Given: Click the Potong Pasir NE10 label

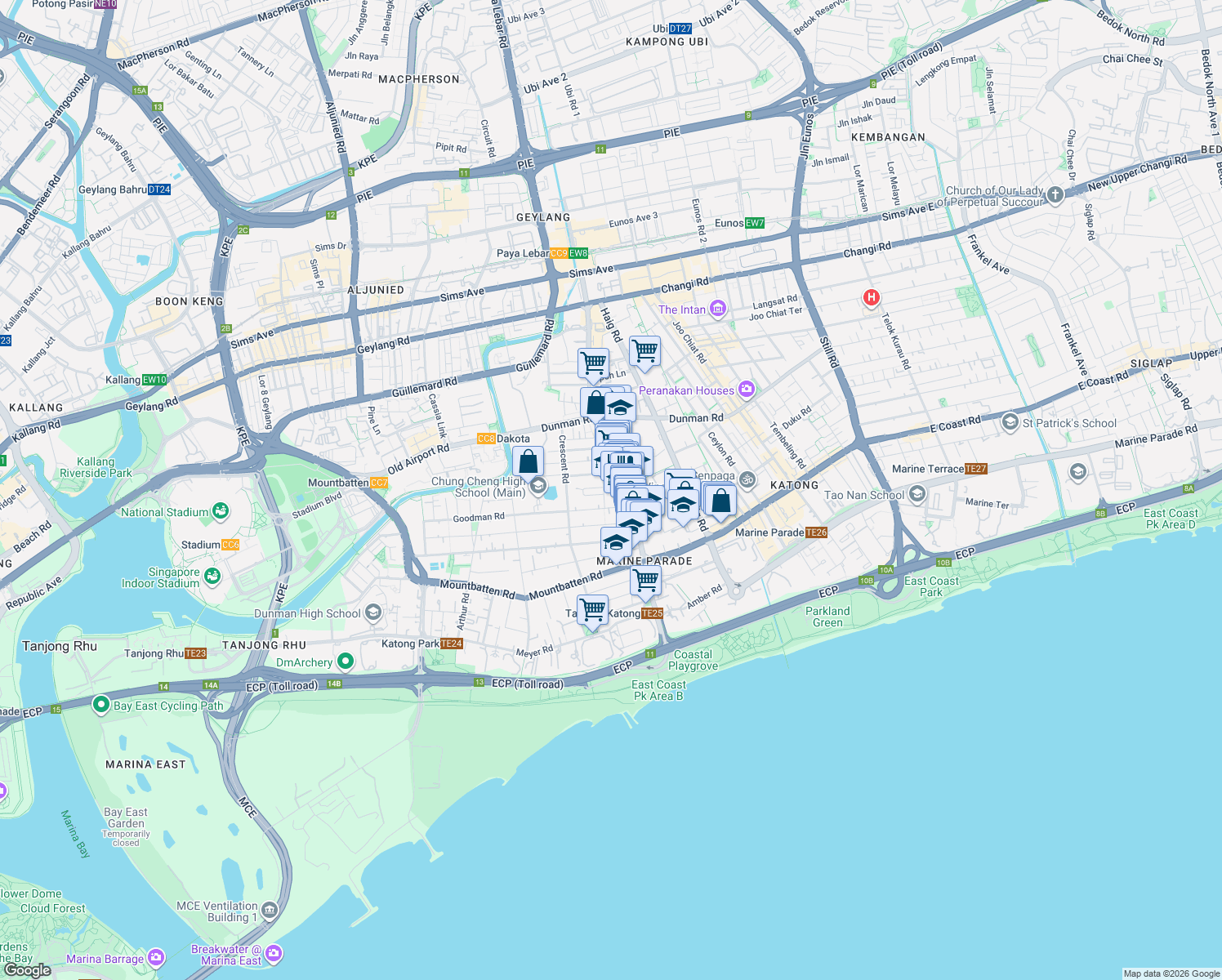Looking at the screenshot, I should click(x=74, y=4).
